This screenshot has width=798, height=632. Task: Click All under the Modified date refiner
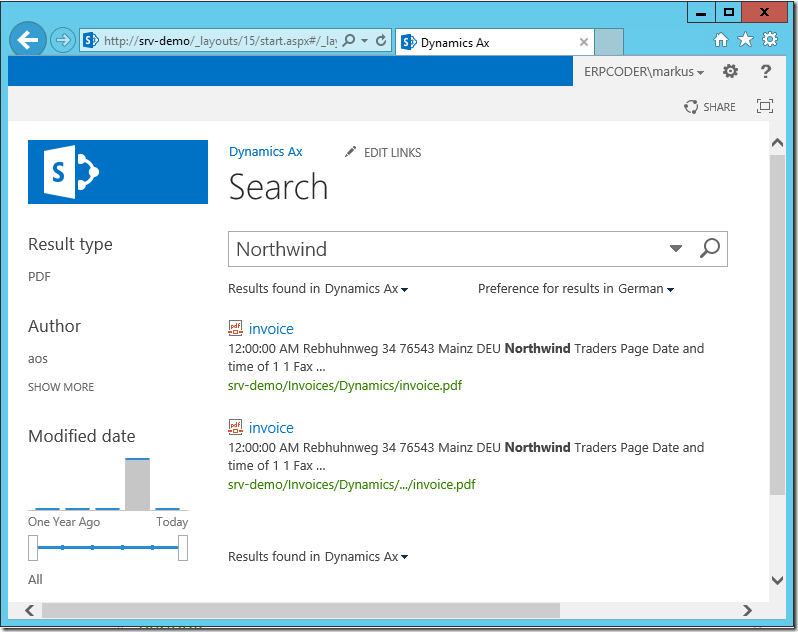pos(35,580)
